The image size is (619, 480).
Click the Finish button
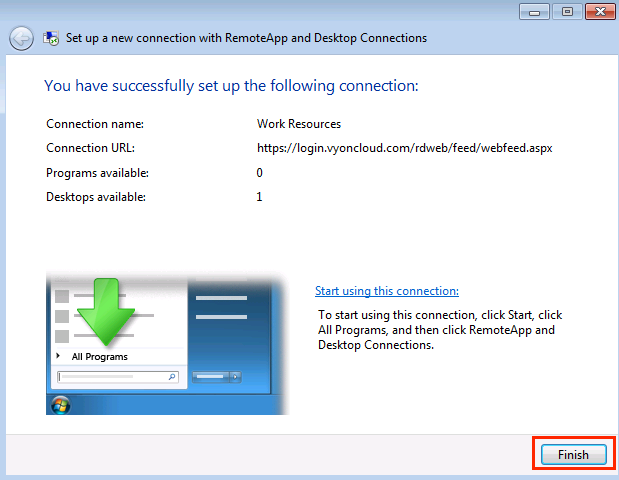573,454
